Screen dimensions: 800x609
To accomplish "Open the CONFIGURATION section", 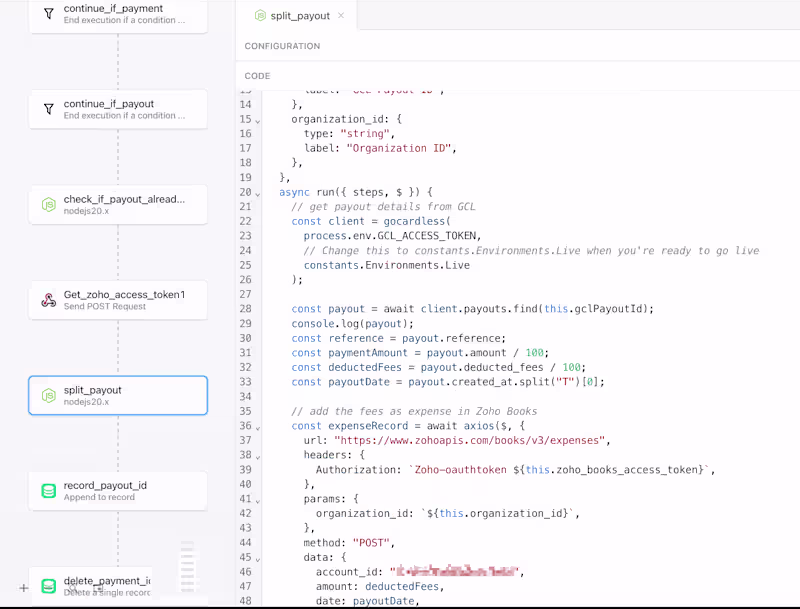I will coord(282,46).
